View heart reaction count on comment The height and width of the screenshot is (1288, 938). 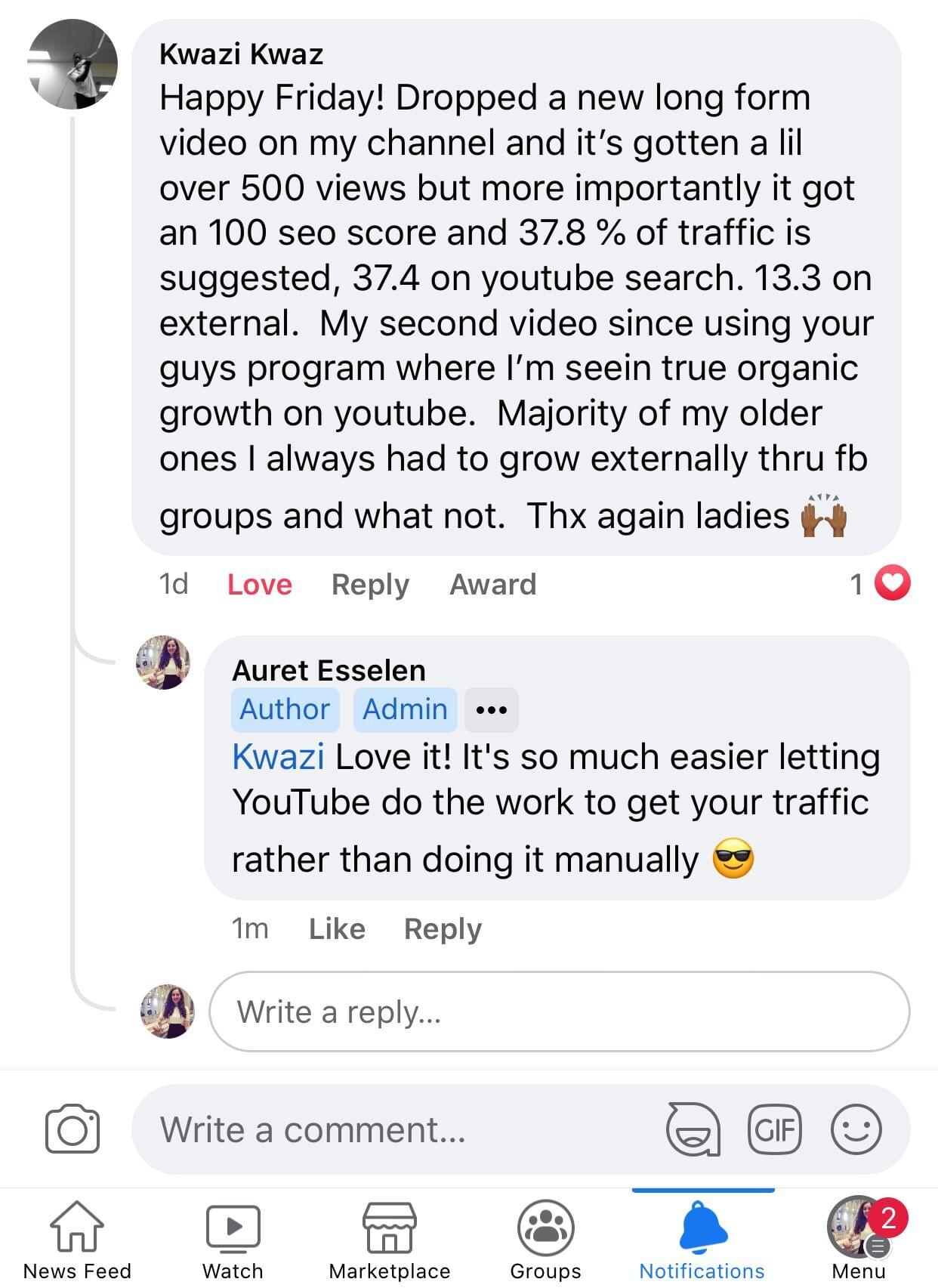pyautogui.click(x=880, y=583)
